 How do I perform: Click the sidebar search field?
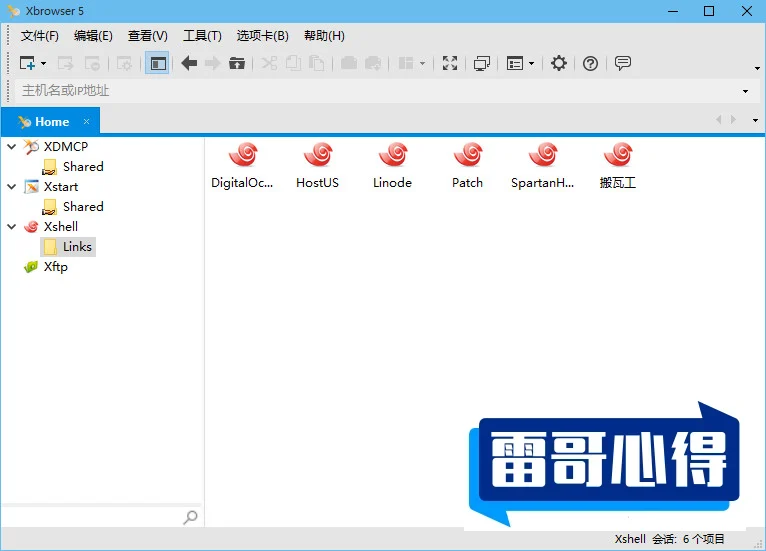(92, 516)
